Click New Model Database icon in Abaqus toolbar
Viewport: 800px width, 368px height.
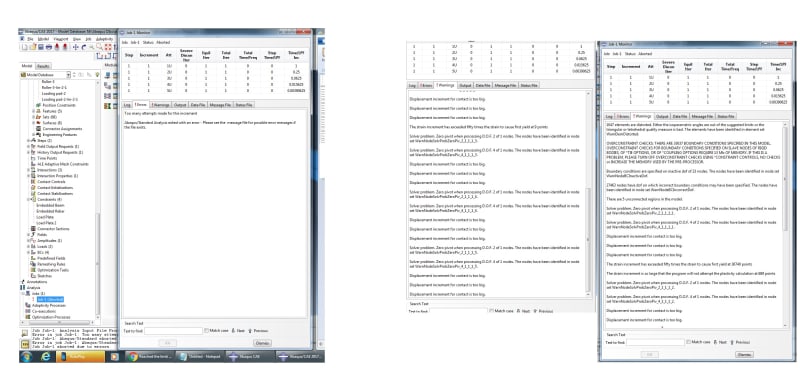click(x=24, y=47)
